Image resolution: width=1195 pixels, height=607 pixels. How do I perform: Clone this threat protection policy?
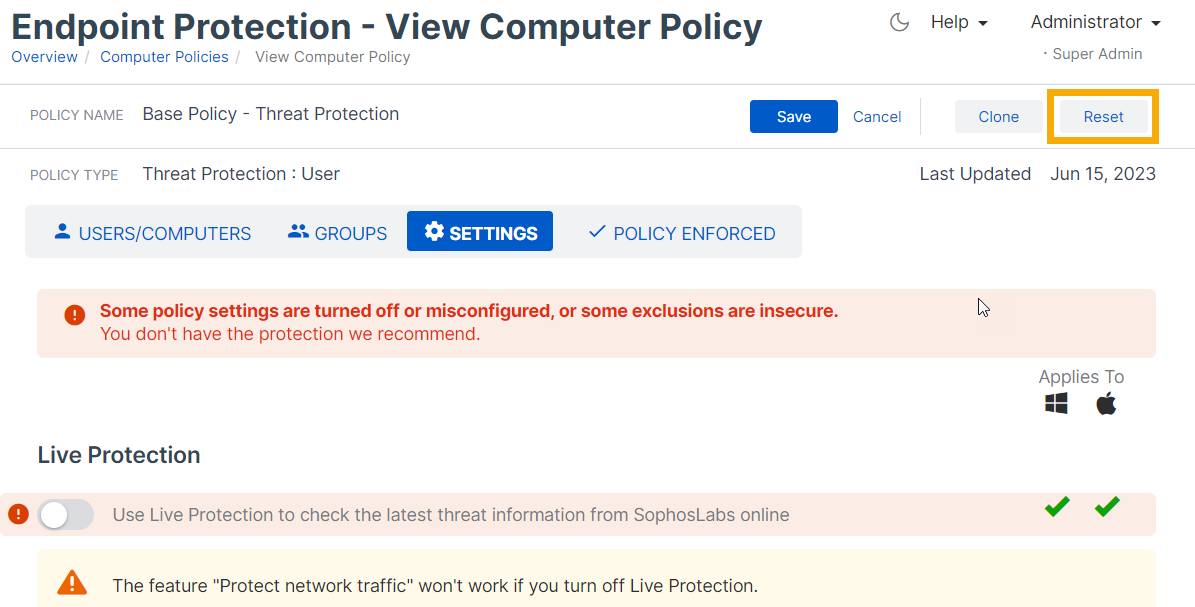pos(998,117)
